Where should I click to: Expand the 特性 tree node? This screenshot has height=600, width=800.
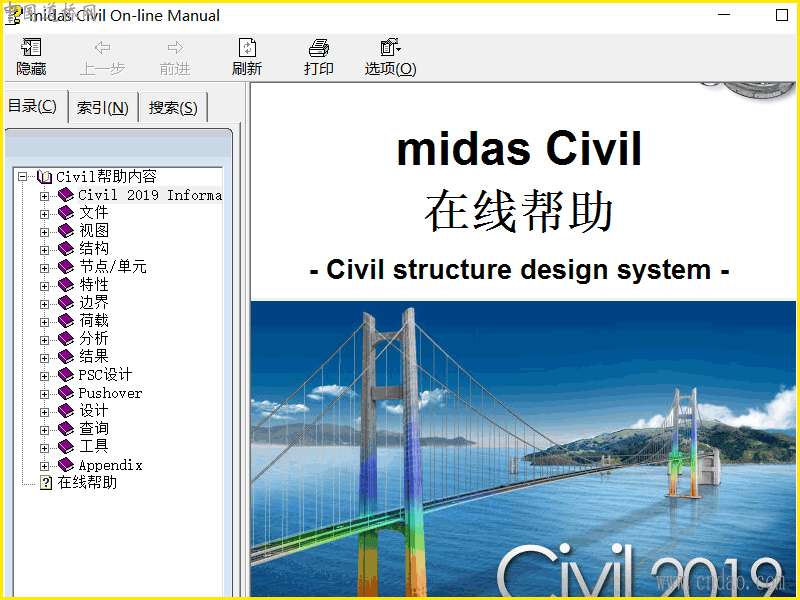click(x=44, y=286)
